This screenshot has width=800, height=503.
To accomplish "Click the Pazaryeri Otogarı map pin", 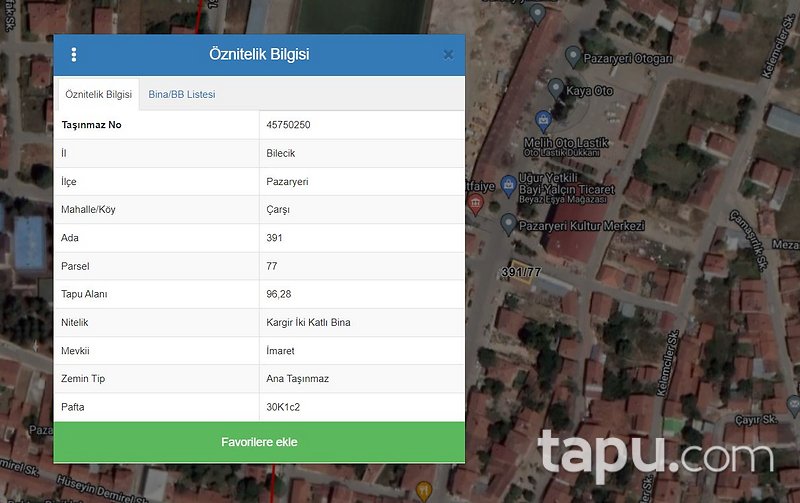I will click(573, 56).
